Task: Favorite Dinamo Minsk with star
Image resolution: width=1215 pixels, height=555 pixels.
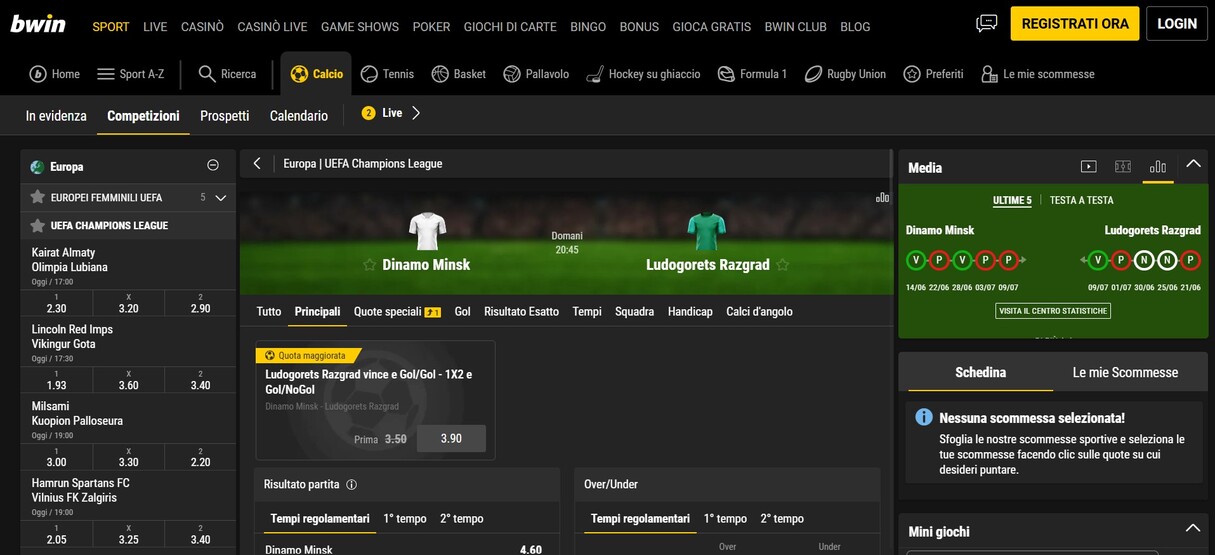Action: [369, 265]
